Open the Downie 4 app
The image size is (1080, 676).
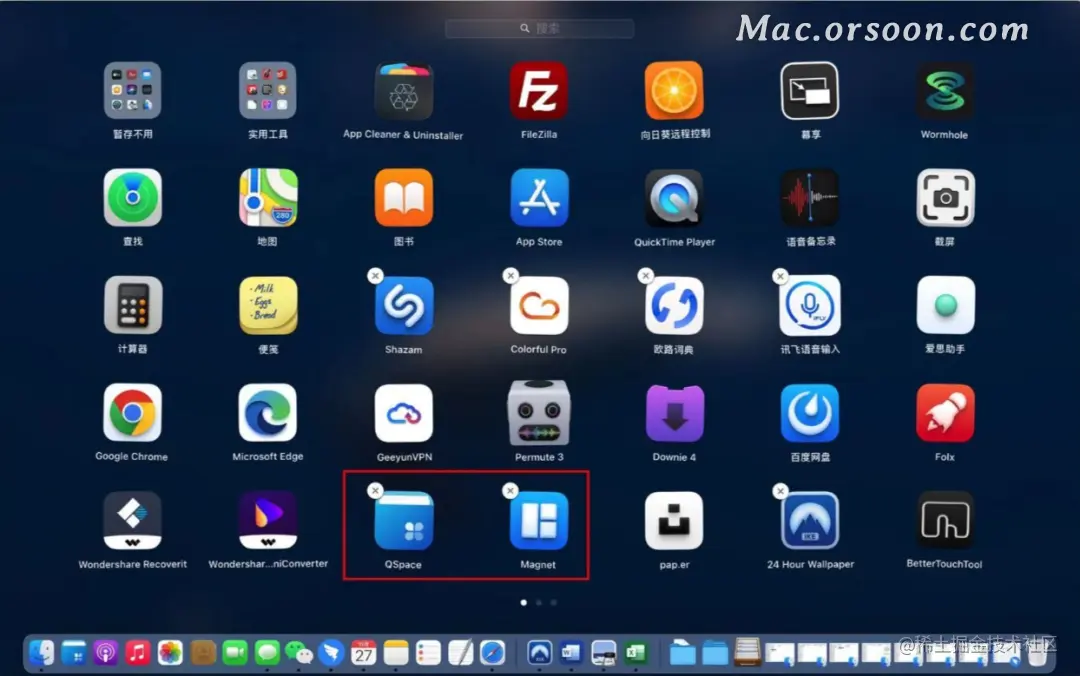tap(674, 413)
